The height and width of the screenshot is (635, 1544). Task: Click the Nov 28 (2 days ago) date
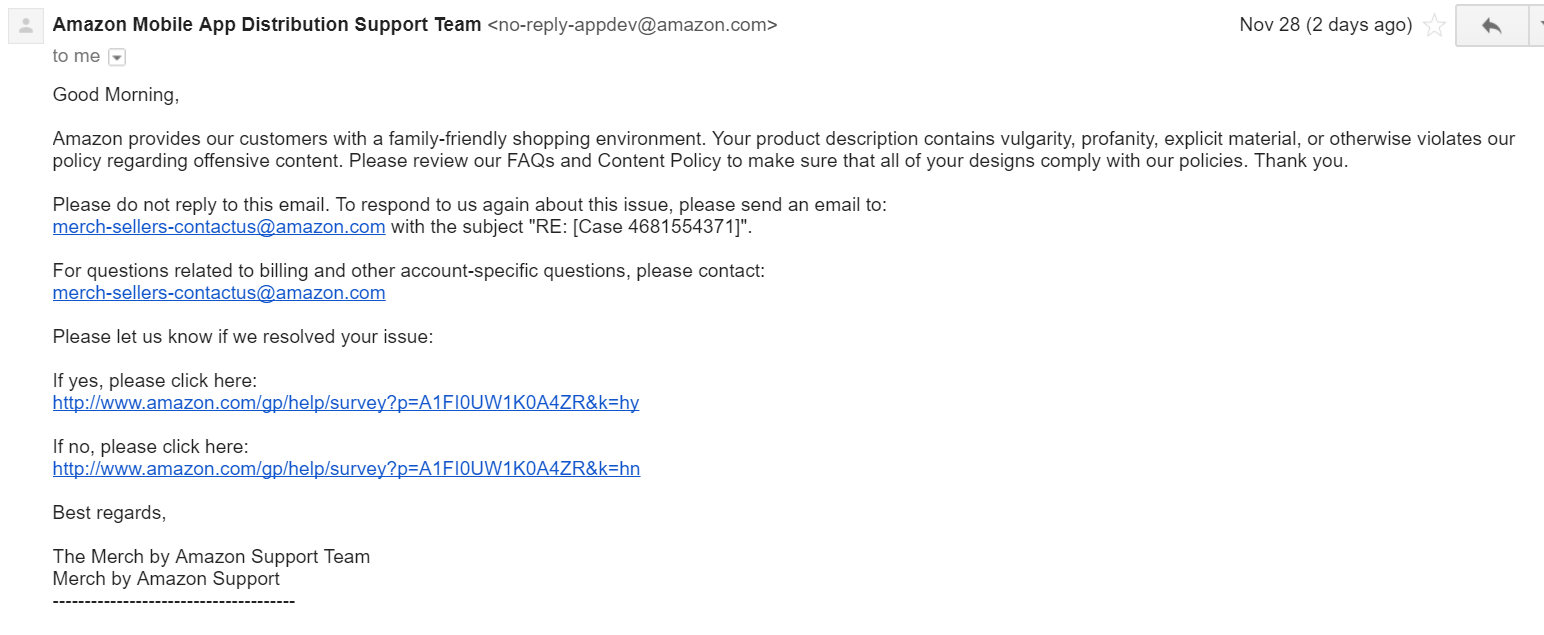(x=1325, y=25)
